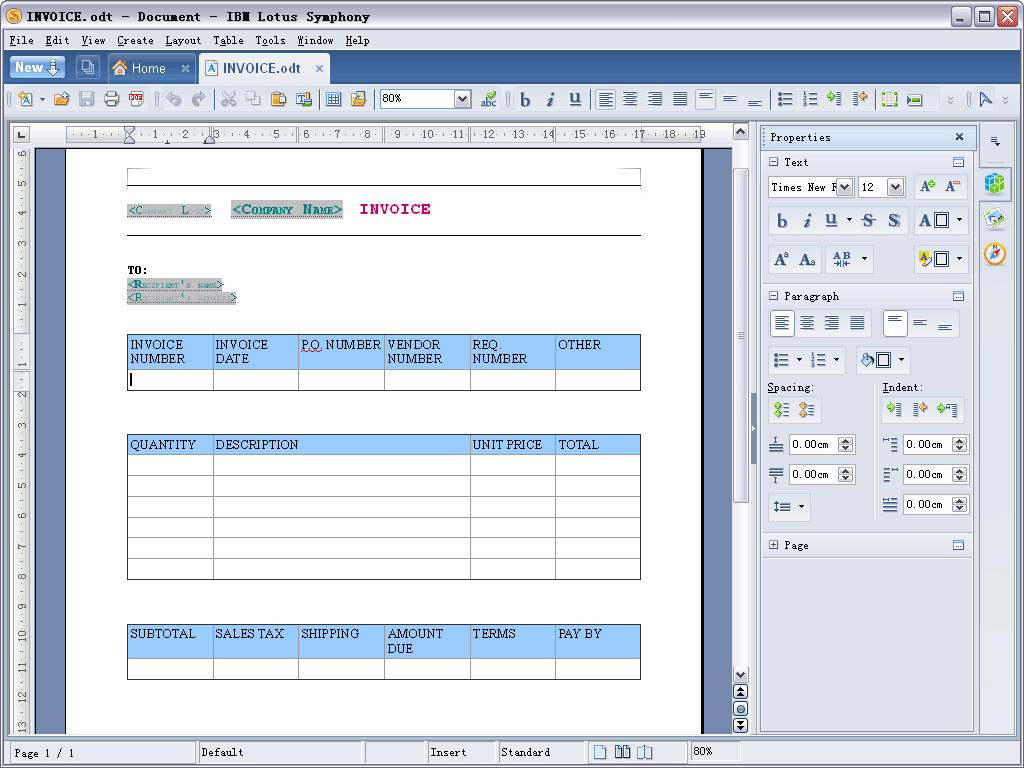Click the strikethrough icon in Text panel
Viewport: 1024px width, 768px height.
(x=869, y=221)
